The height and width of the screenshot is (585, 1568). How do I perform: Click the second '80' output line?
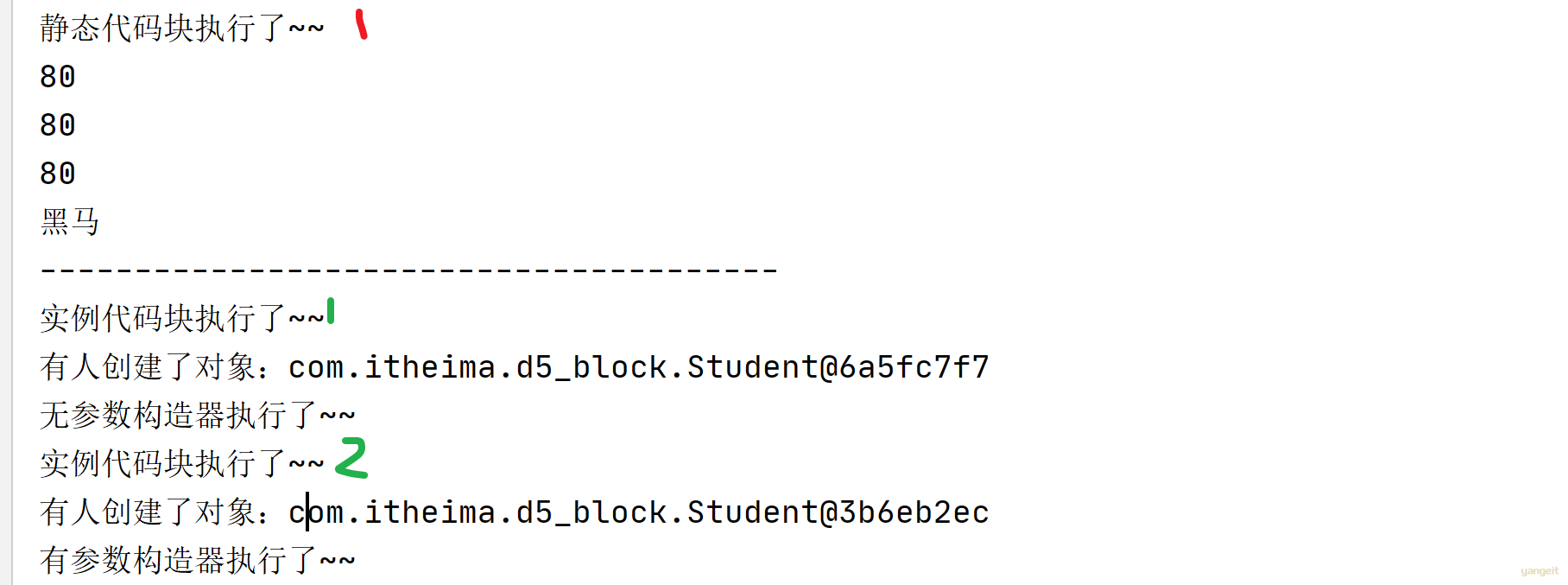[x=58, y=125]
